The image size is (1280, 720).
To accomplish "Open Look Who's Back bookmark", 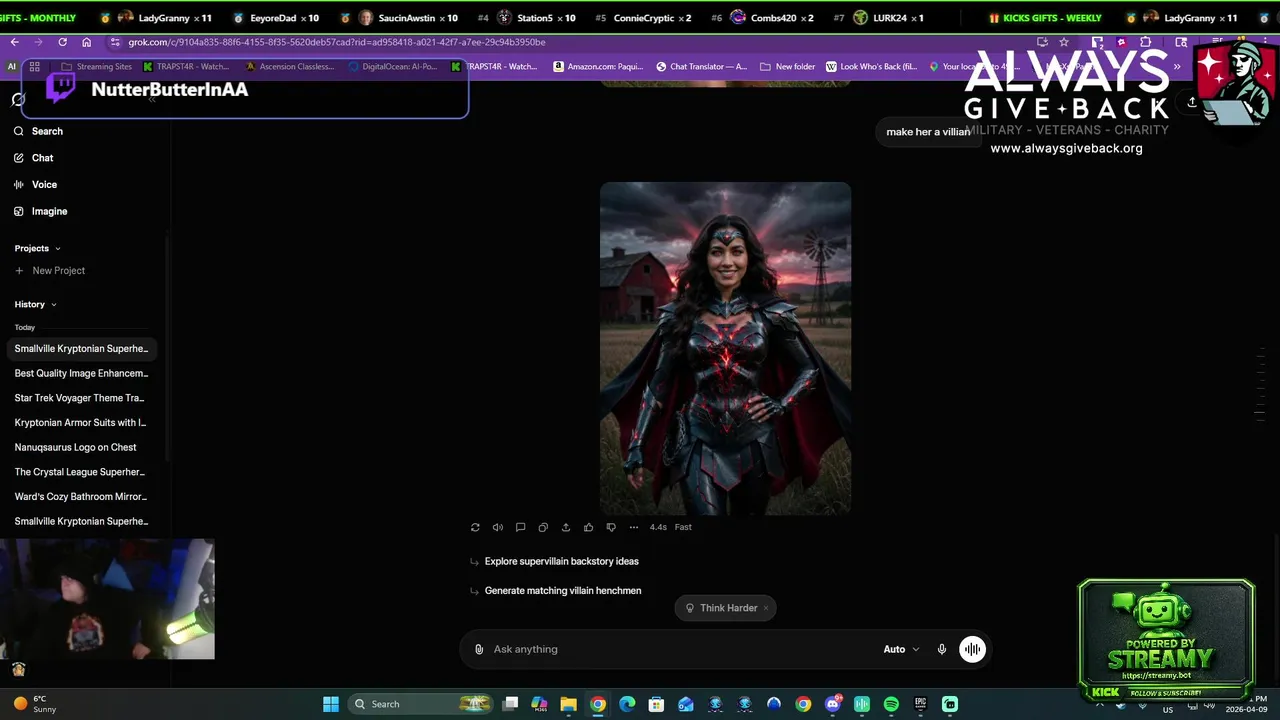I will tap(872, 67).
